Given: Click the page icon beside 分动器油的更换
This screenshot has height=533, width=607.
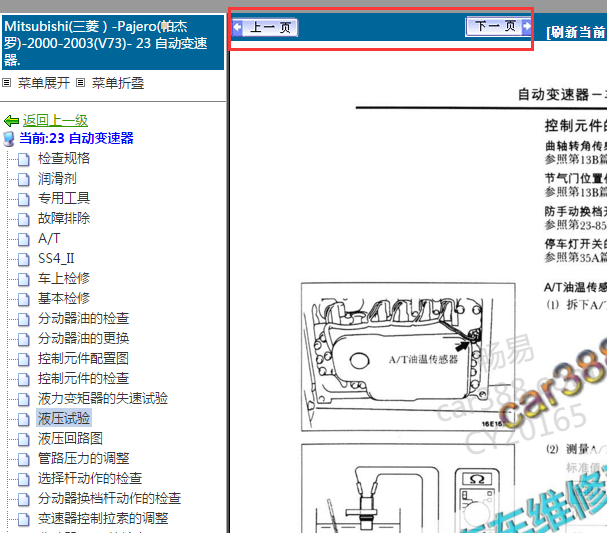Looking at the screenshot, I should [24, 339].
